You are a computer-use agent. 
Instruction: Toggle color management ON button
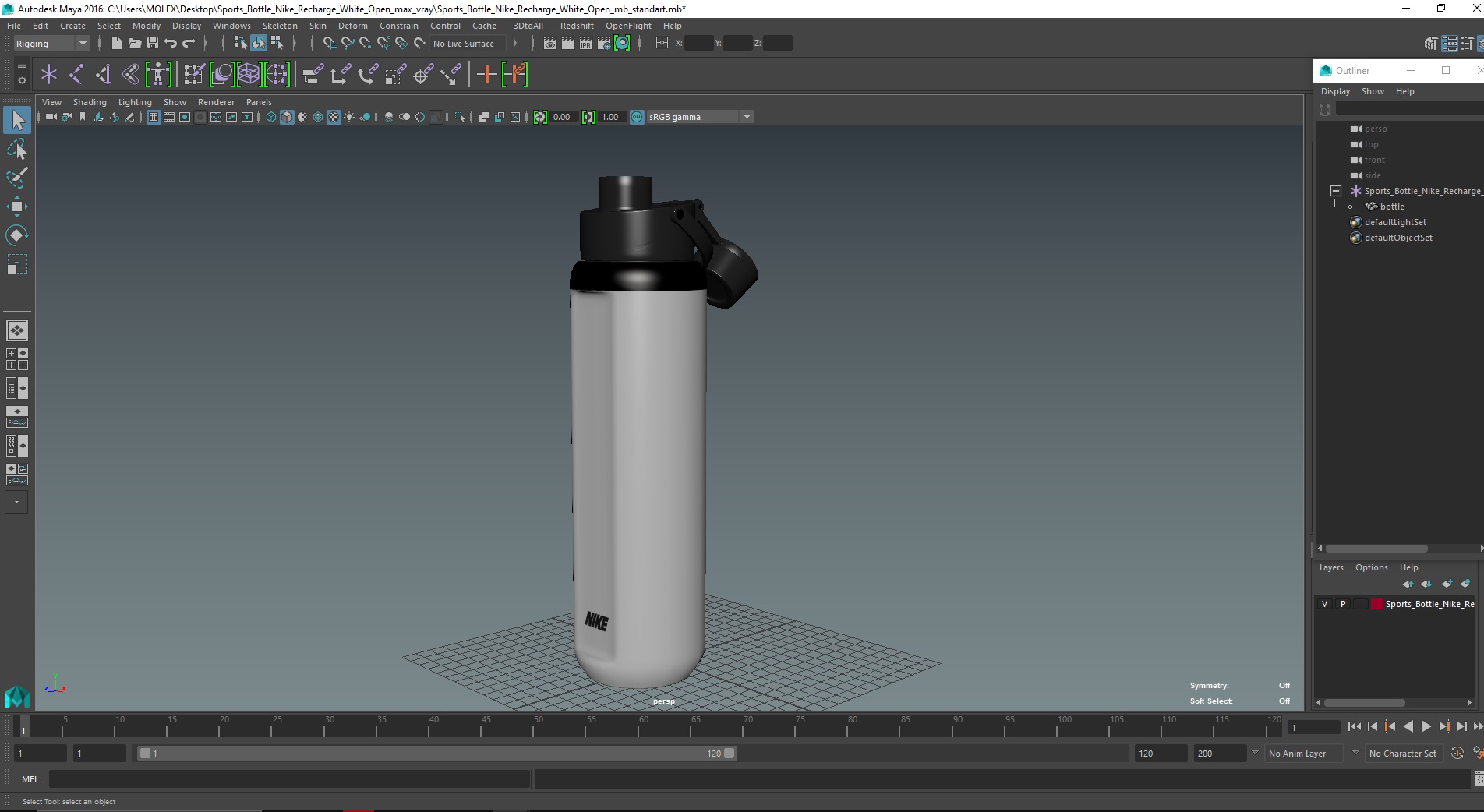pyautogui.click(x=637, y=117)
